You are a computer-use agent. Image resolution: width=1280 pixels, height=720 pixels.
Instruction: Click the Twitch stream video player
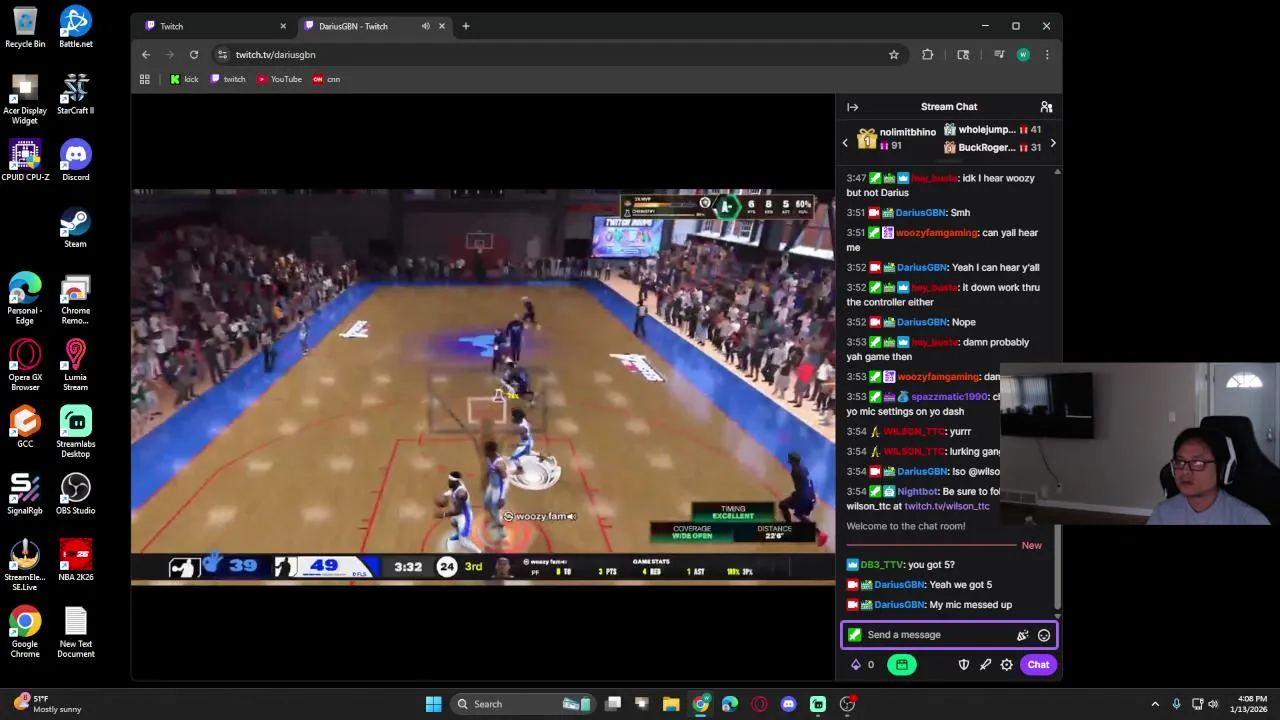coord(483,387)
